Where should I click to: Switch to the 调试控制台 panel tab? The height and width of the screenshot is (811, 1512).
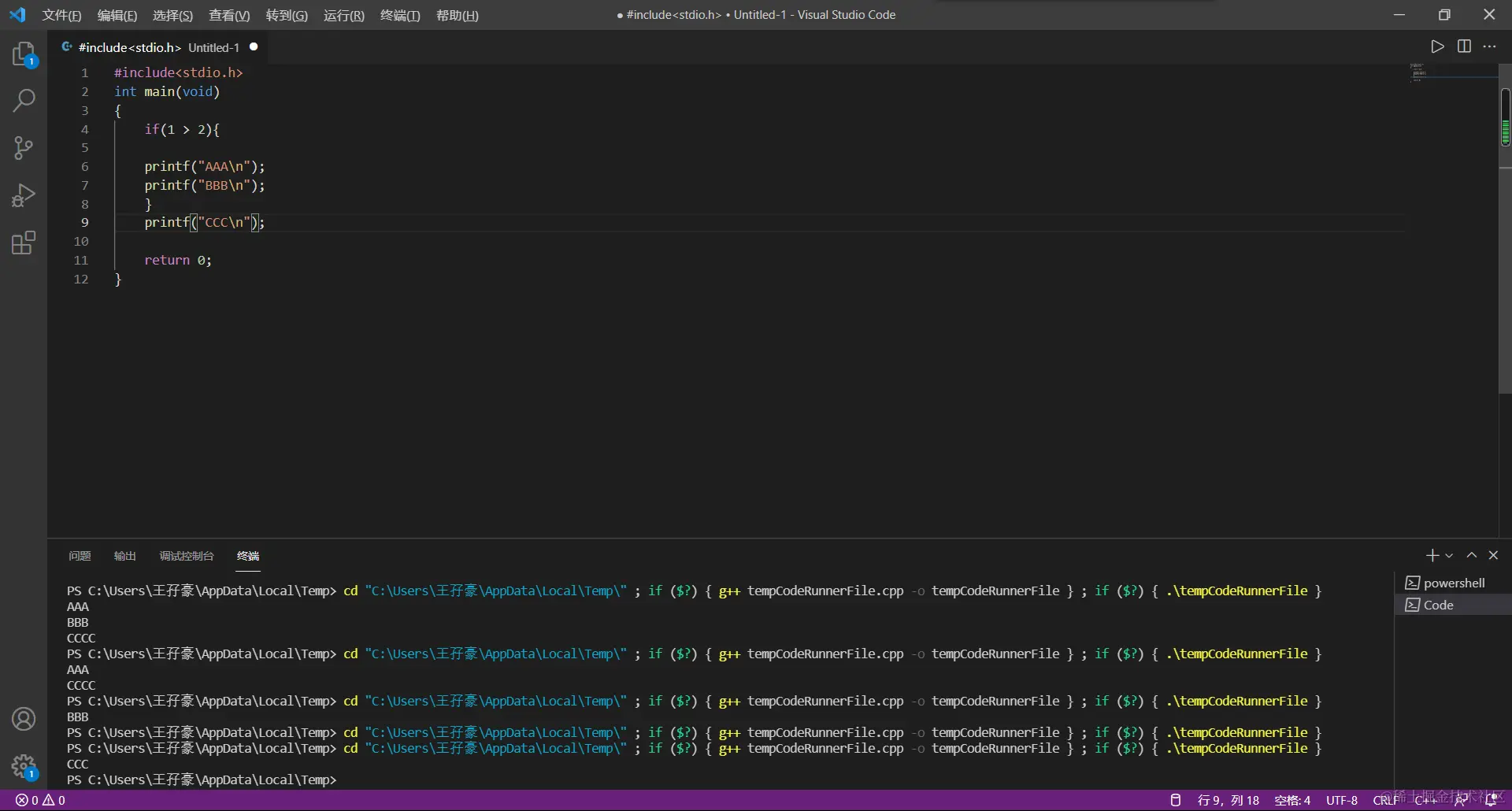(187, 556)
